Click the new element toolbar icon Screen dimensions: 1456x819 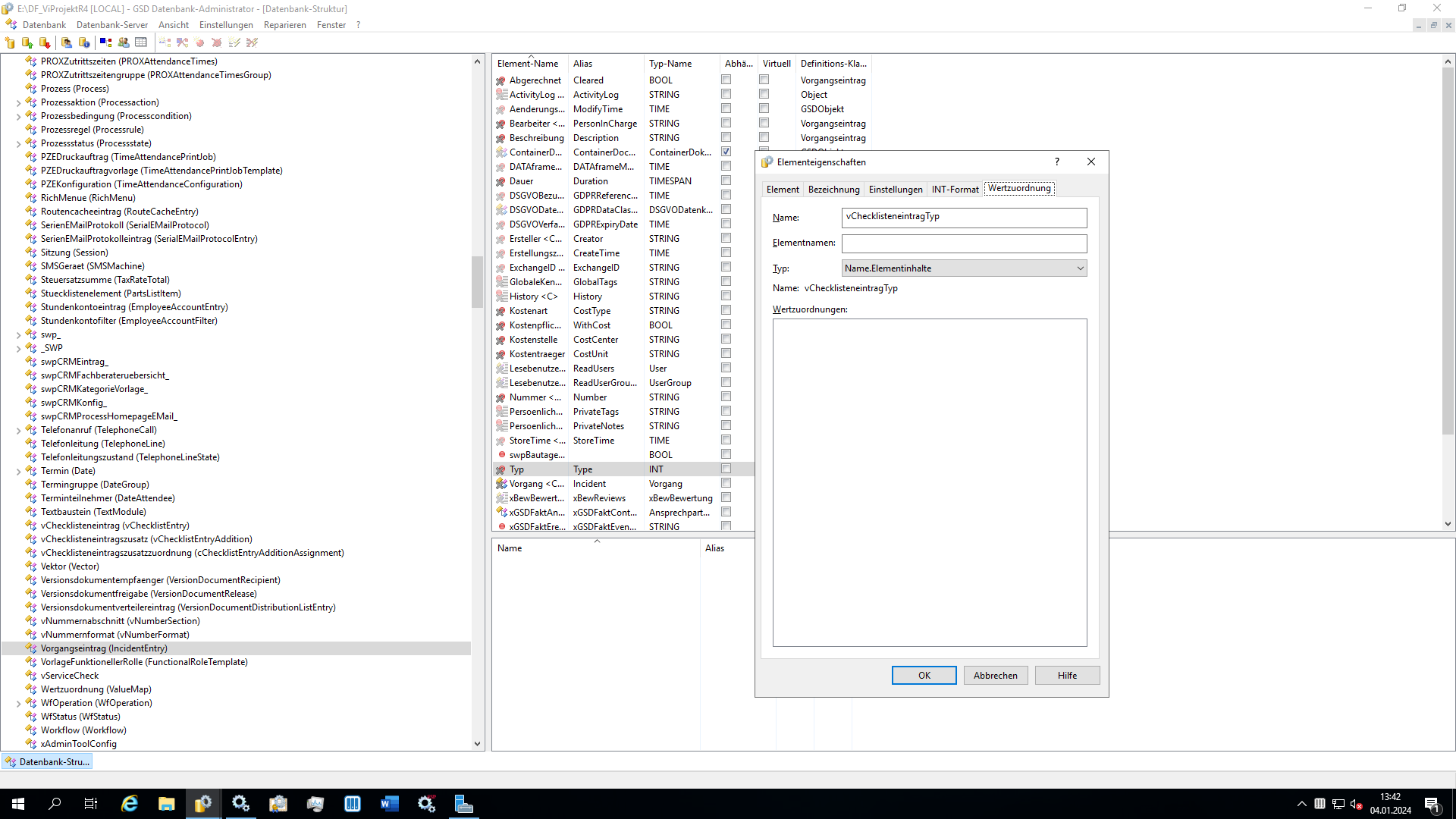pos(199,42)
